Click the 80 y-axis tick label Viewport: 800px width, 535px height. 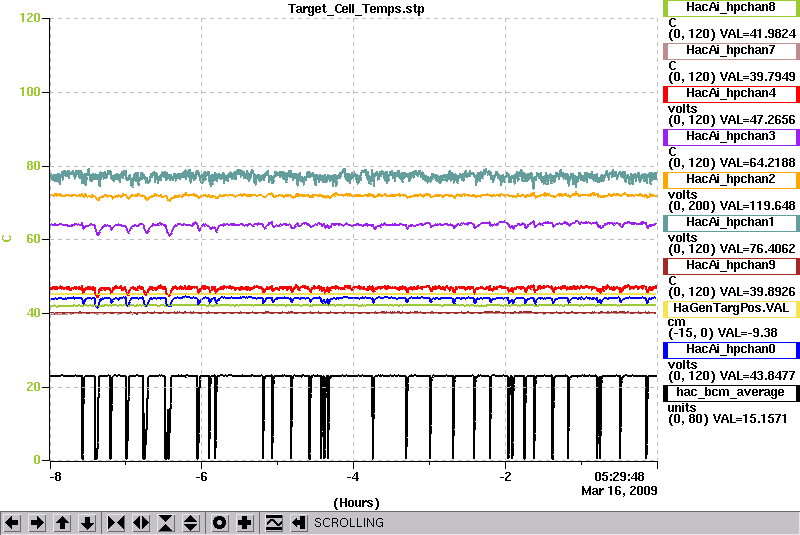[33, 166]
